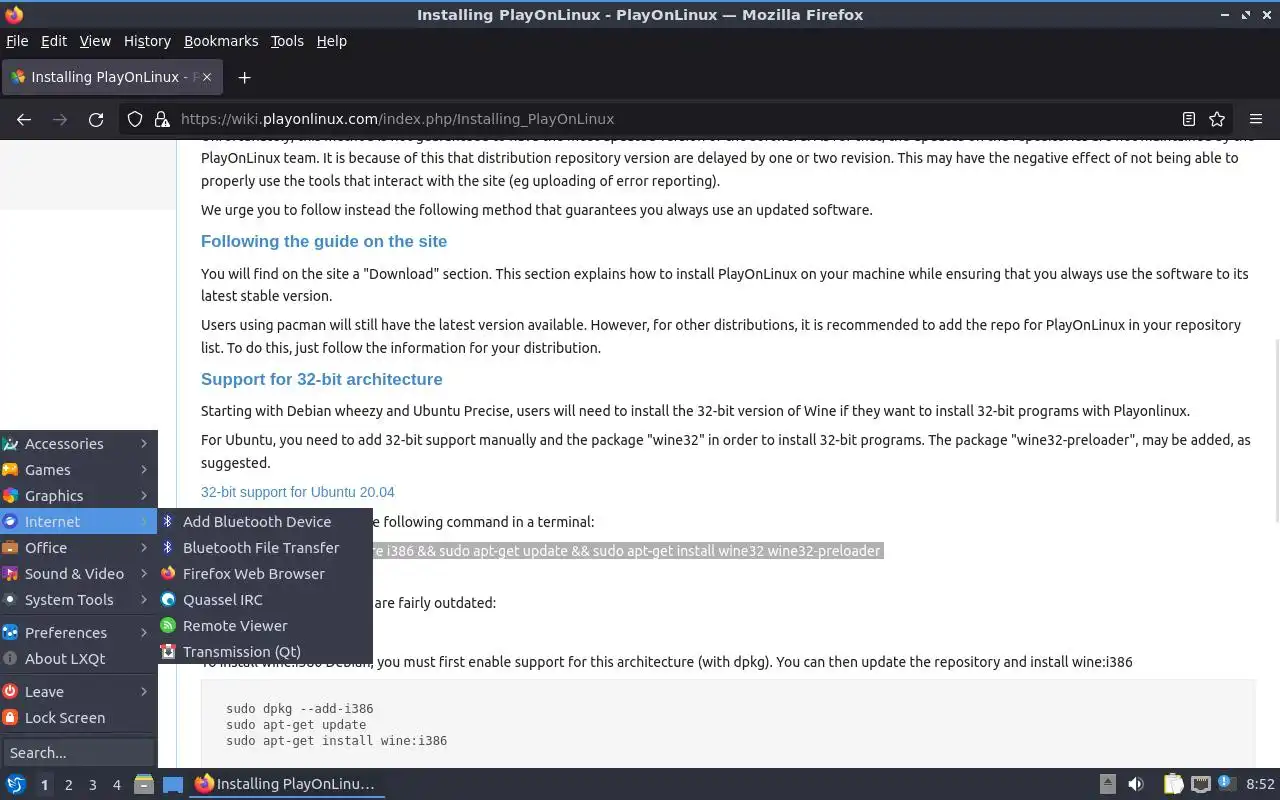
Task: Click the Installing PlayOnLinux taskbar window button
Action: tap(287, 784)
